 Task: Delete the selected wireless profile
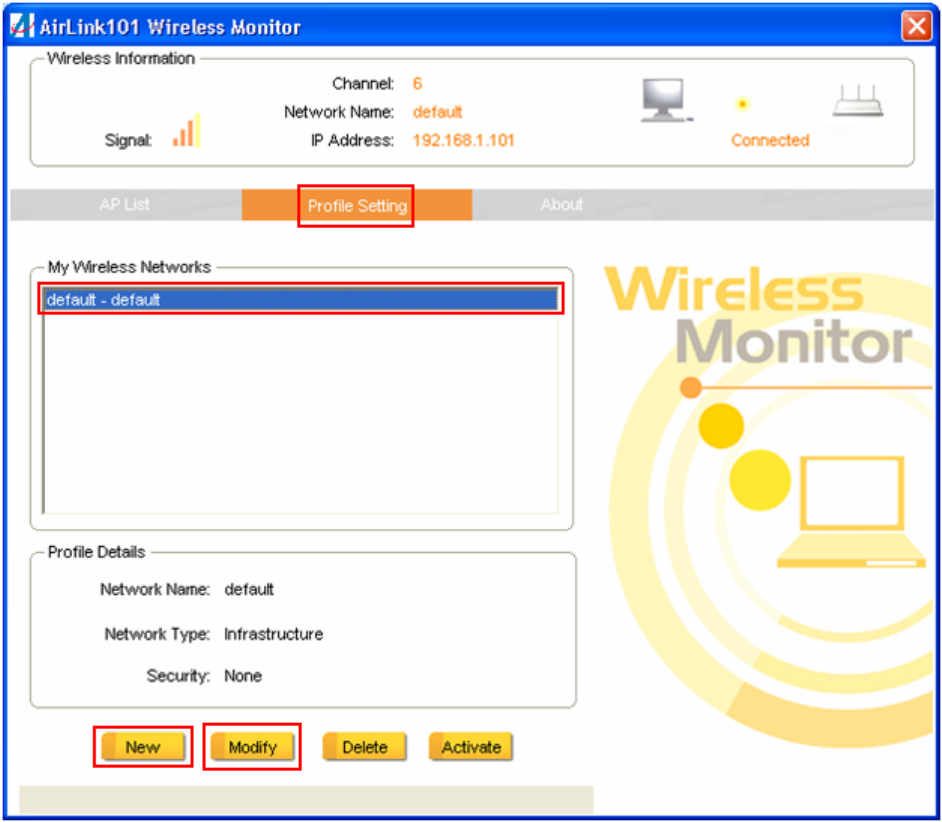pos(365,747)
